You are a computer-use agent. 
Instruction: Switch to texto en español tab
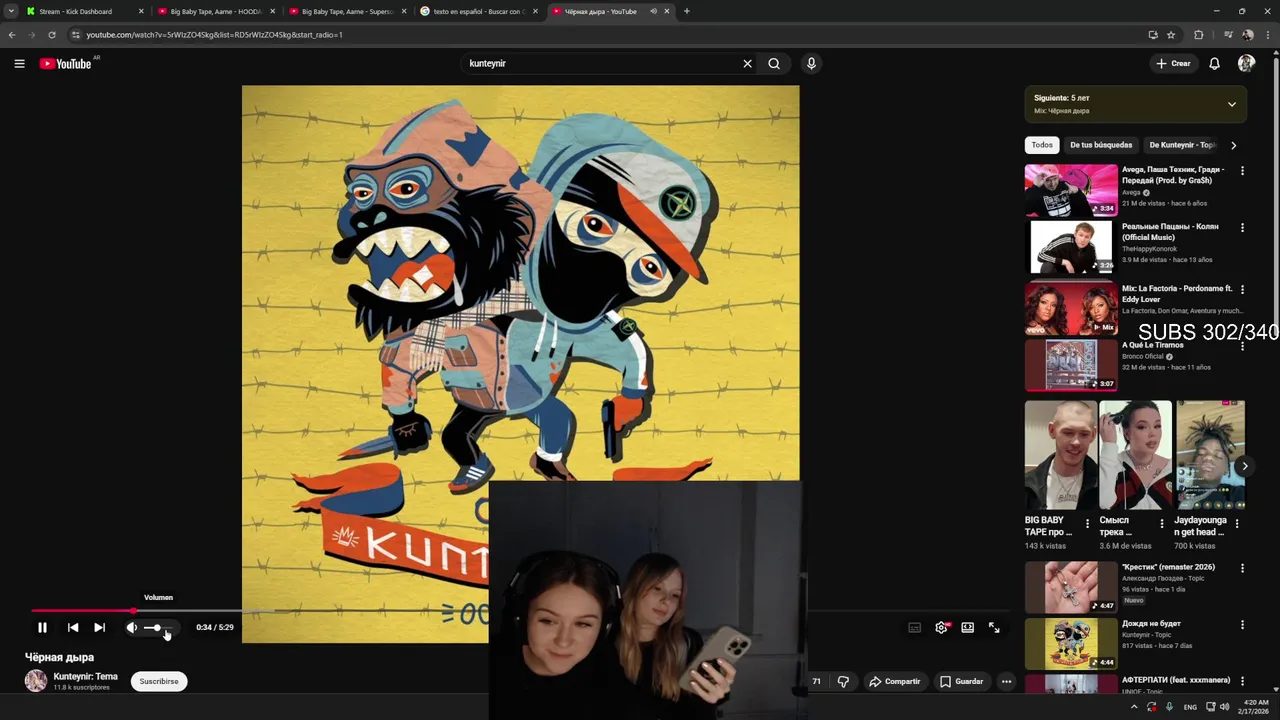478,11
